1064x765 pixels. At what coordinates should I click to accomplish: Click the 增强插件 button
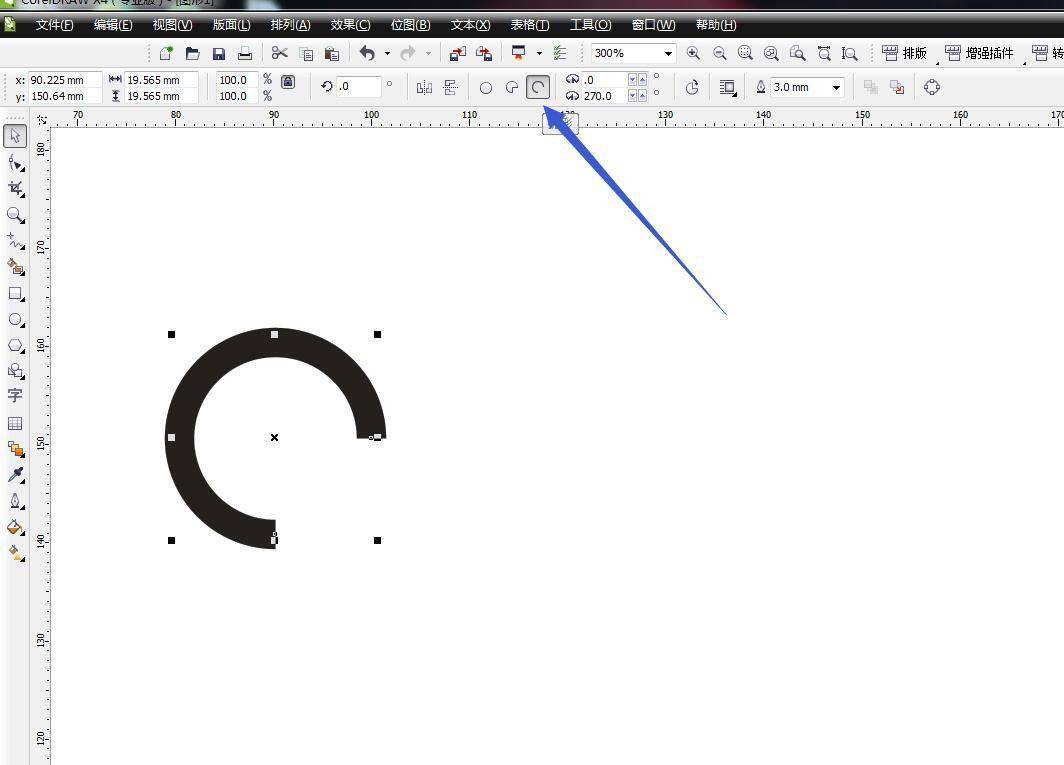pyautogui.click(x=979, y=53)
